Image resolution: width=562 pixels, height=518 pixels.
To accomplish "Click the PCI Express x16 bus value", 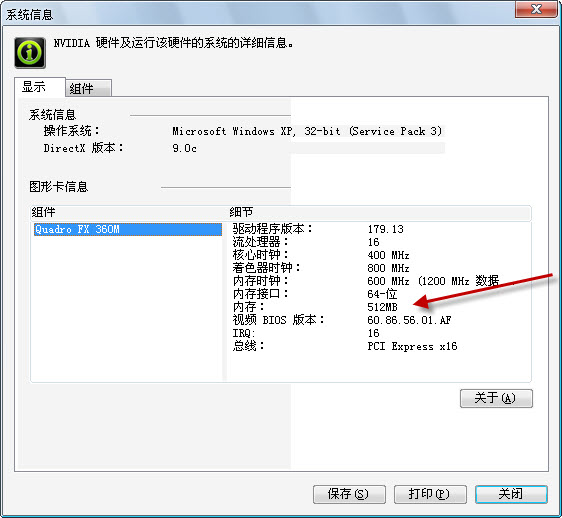I will [412, 346].
